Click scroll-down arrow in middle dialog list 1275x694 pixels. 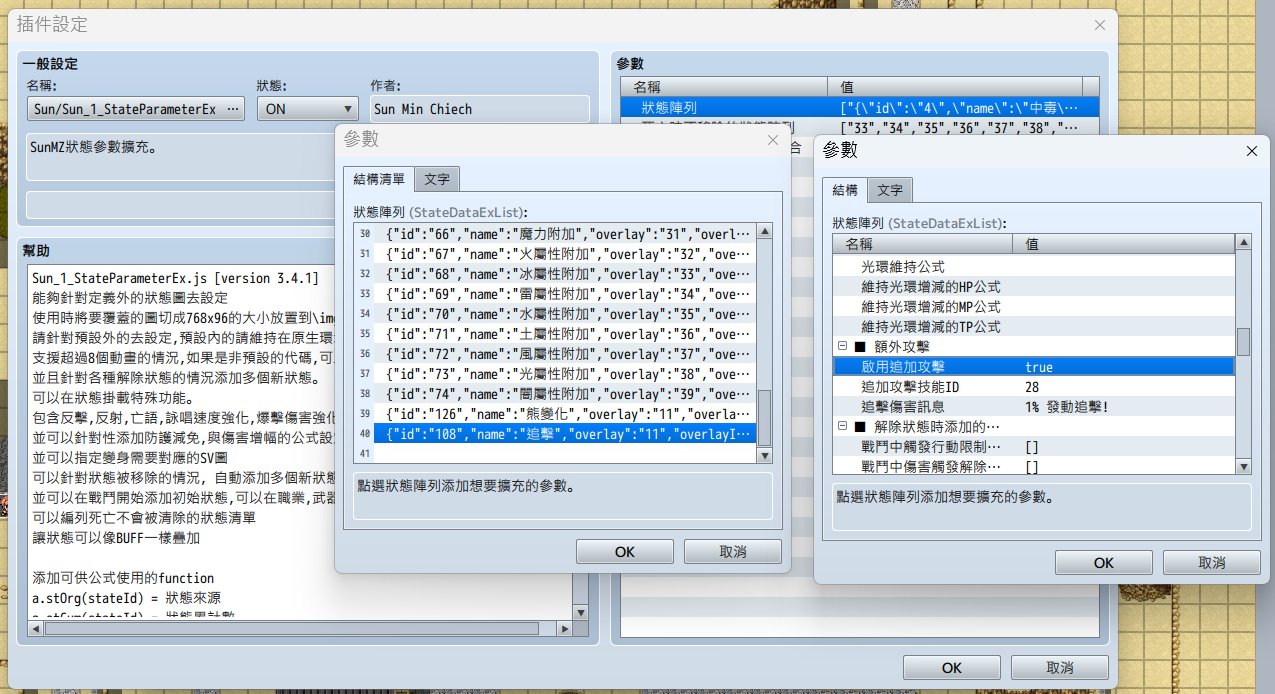[x=765, y=456]
